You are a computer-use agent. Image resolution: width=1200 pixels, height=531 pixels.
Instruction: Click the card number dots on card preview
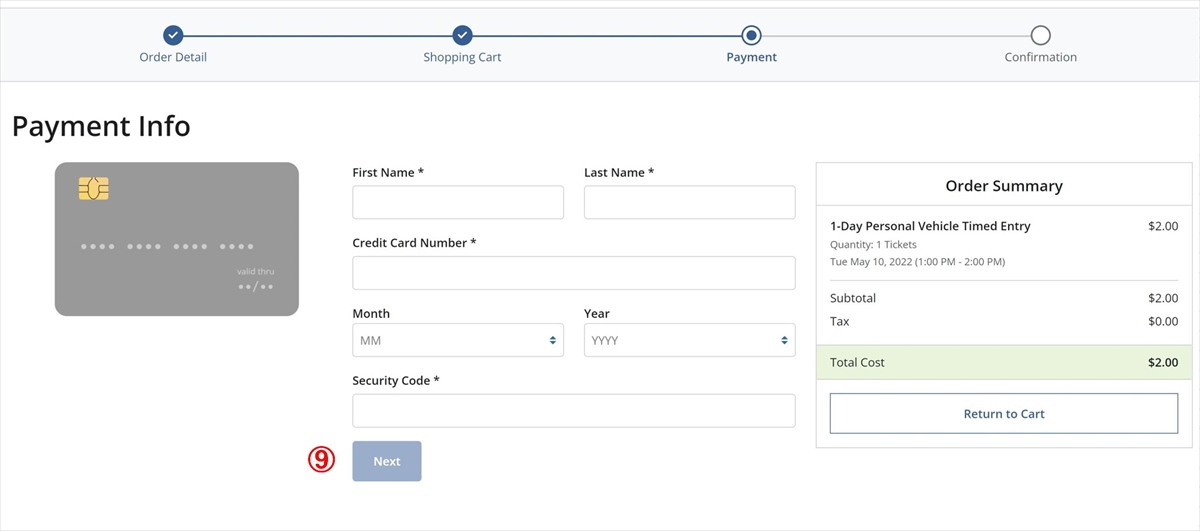tap(167, 246)
